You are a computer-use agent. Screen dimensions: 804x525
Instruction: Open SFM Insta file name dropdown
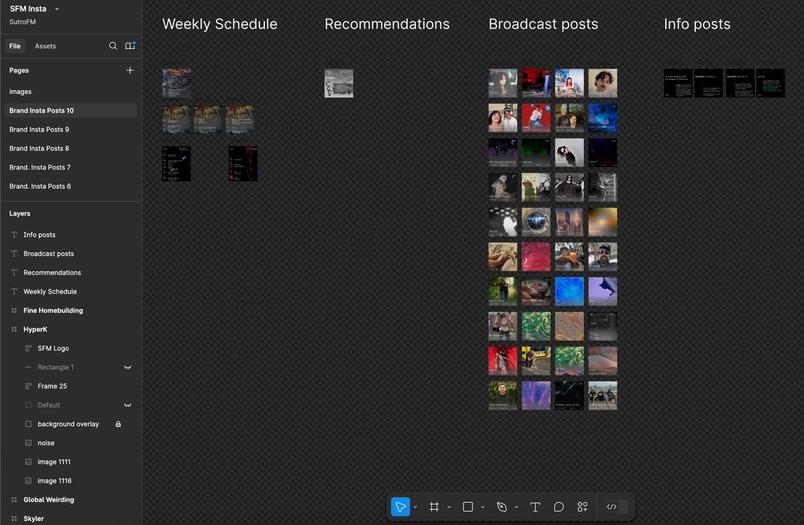pyautogui.click(x=57, y=9)
